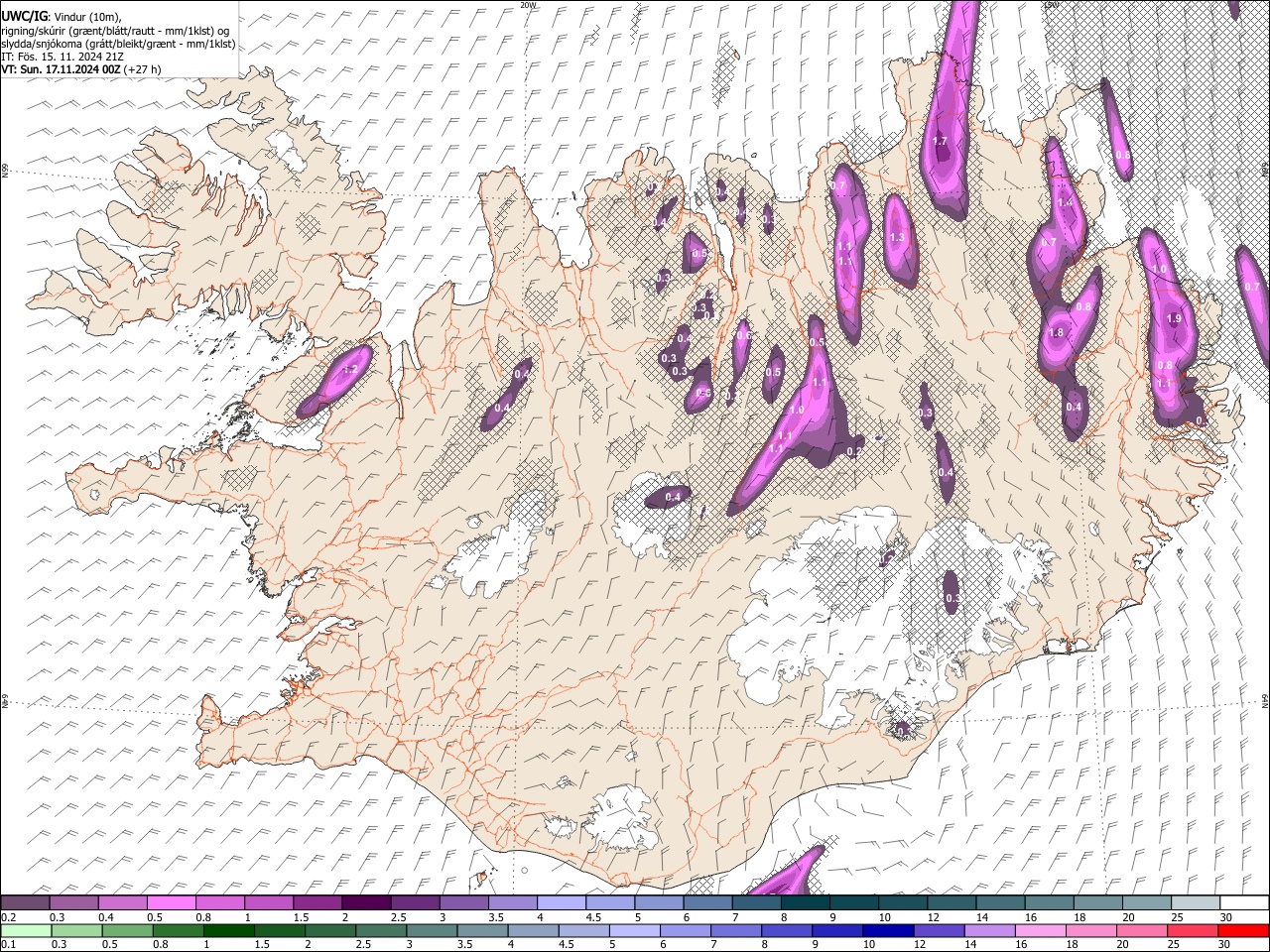This screenshot has height=952, width=1270.
Task: Select the darkest purple 2 swatch in the upper legend
Action: 366,903
